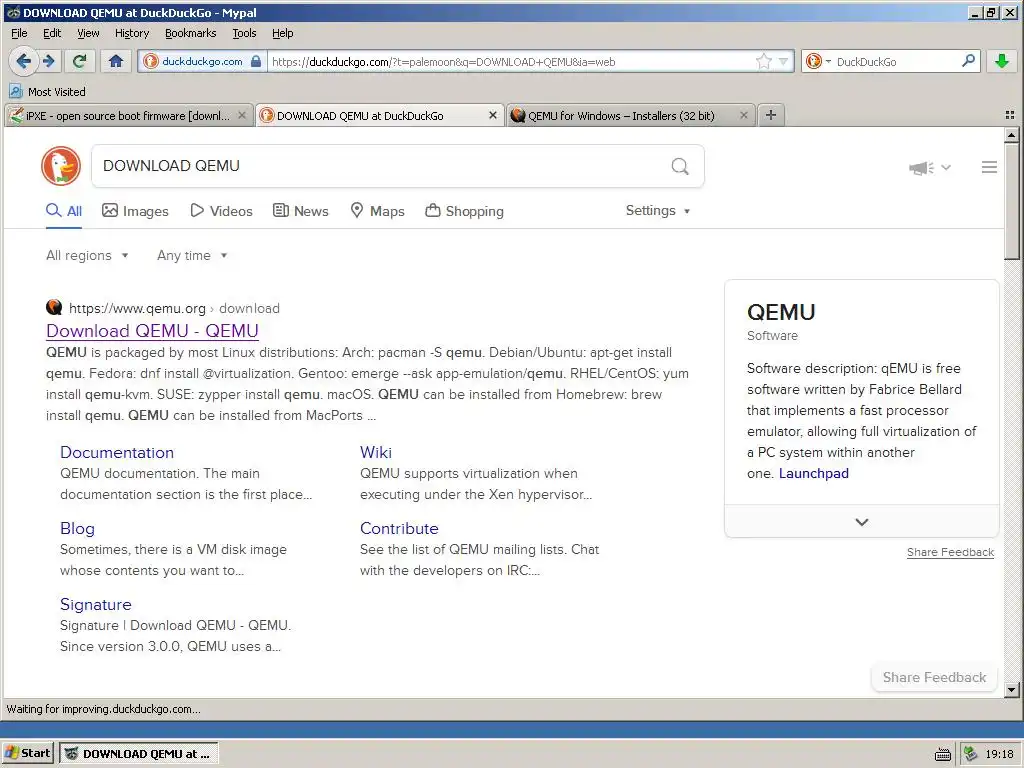
Task: Expand the QEMU info panel chevron
Action: (861, 522)
